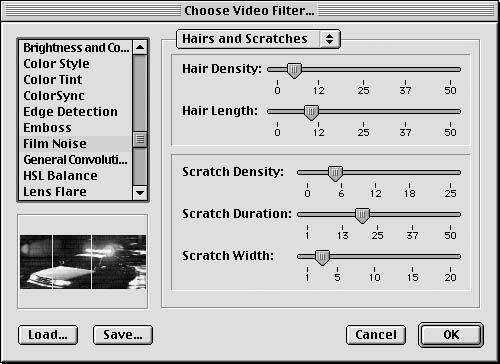500x364 pixels.
Task: Select the Lens Flare filter
Action: [x=76, y=192]
